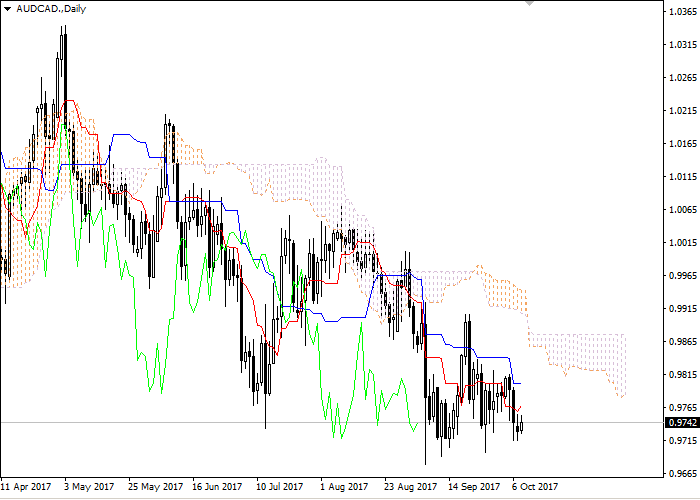Click the 0.9865 price axis label
The height and width of the screenshot is (500, 700).
pos(683,342)
